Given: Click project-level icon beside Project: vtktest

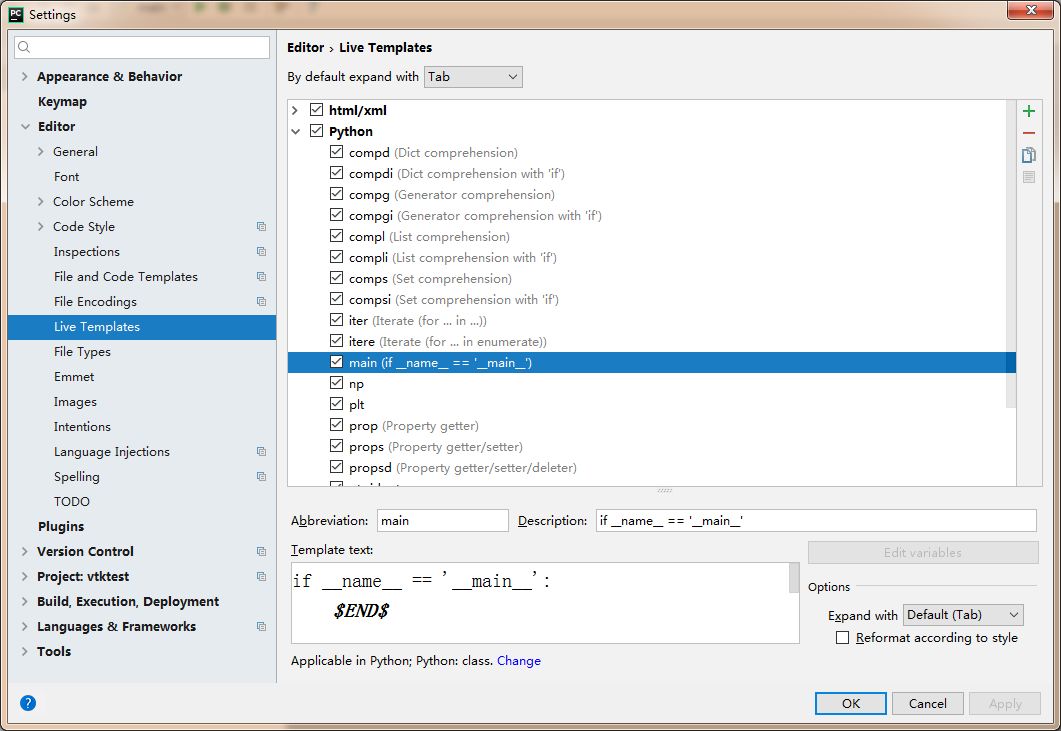Looking at the screenshot, I should tap(261, 577).
